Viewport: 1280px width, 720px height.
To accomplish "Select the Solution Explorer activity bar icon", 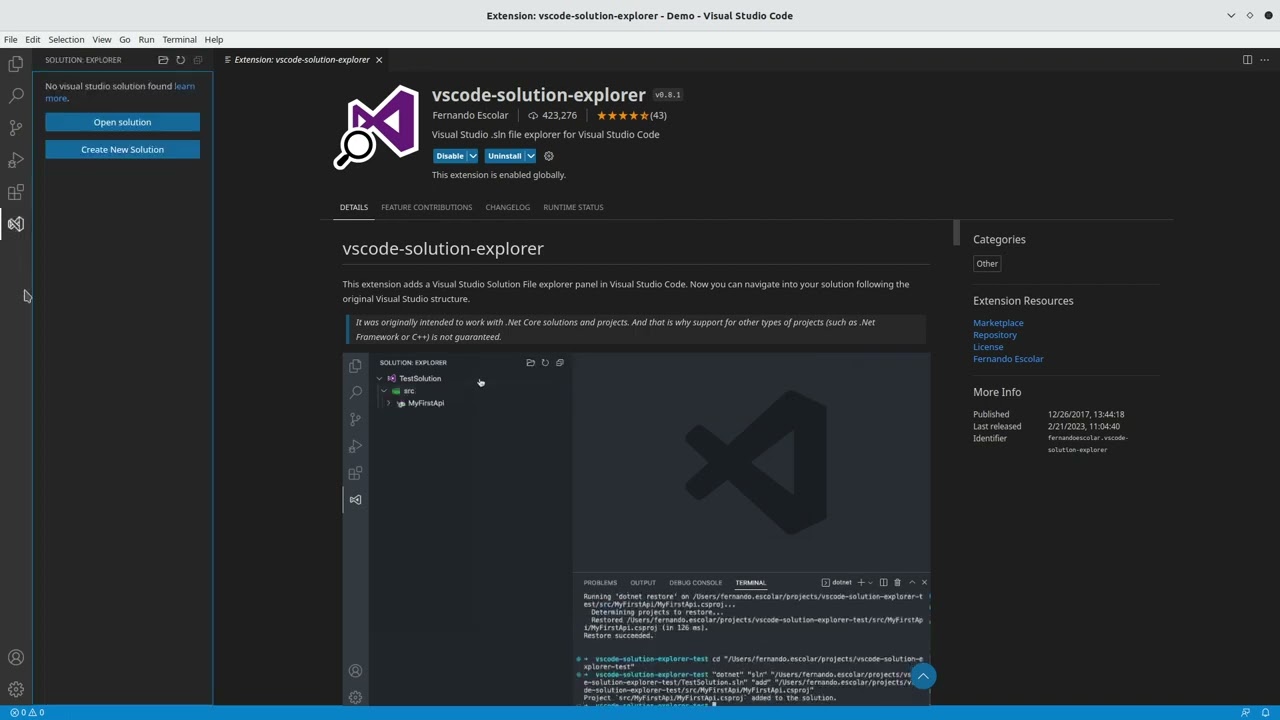I will 16,224.
